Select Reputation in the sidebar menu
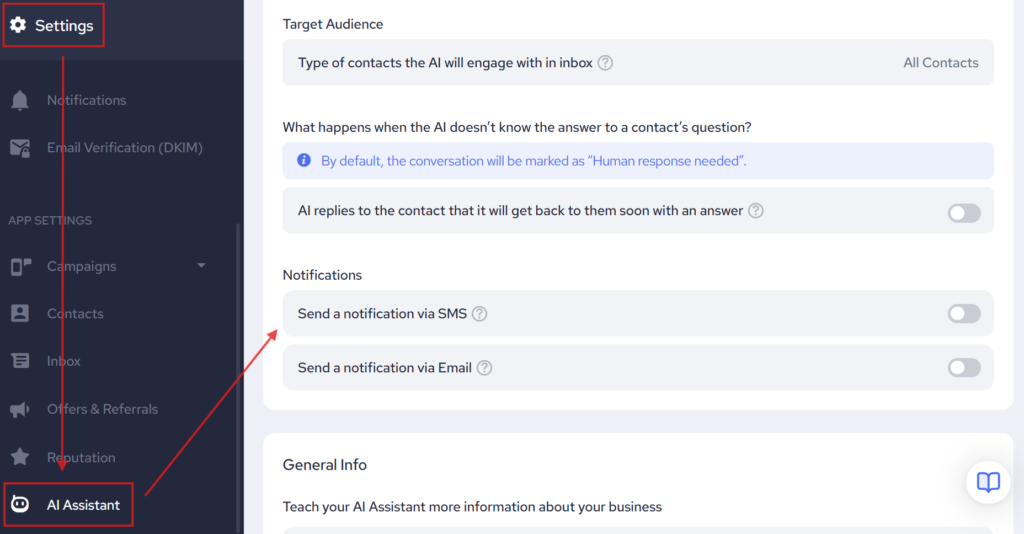This screenshot has width=1024, height=534. coord(81,457)
